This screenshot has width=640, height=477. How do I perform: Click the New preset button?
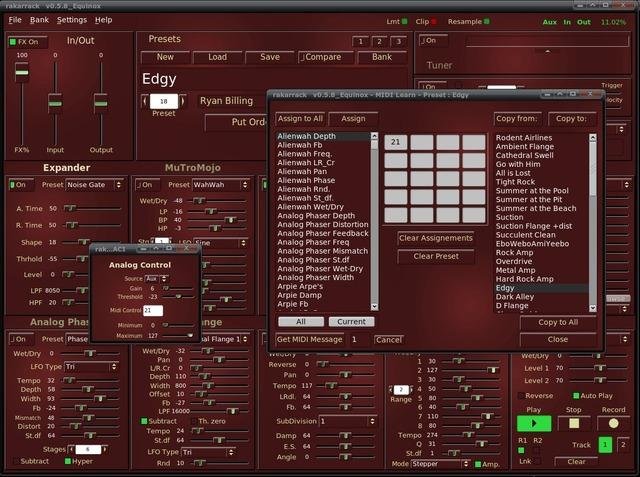click(165, 57)
